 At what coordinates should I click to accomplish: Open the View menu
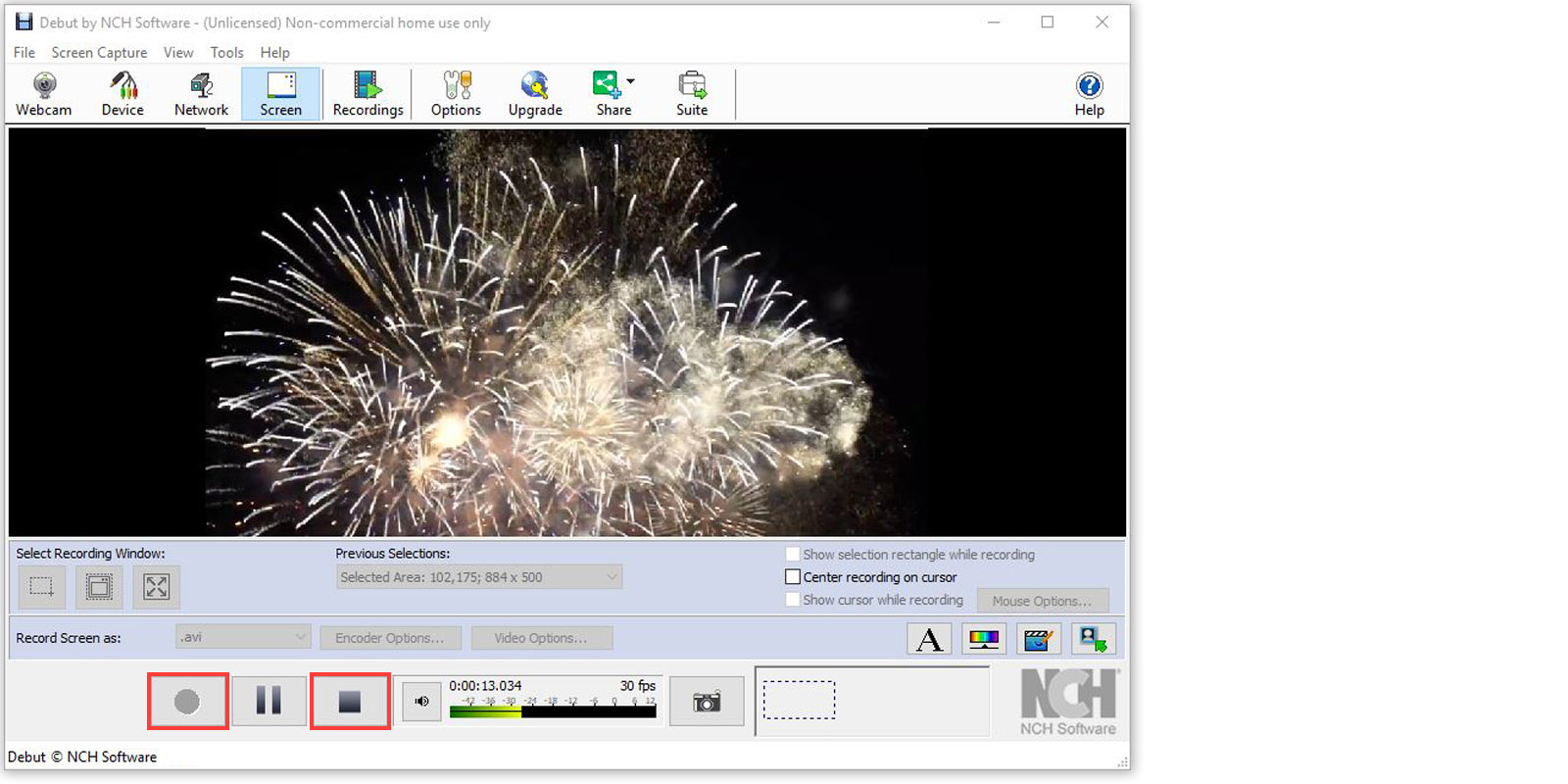click(x=178, y=52)
